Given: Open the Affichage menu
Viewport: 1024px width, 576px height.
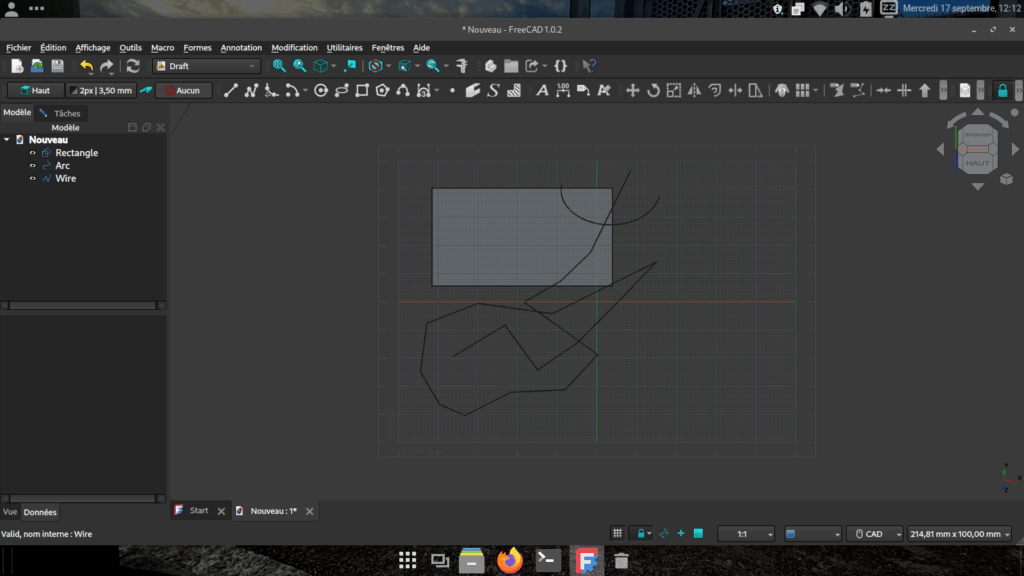Looking at the screenshot, I should click(x=93, y=48).
